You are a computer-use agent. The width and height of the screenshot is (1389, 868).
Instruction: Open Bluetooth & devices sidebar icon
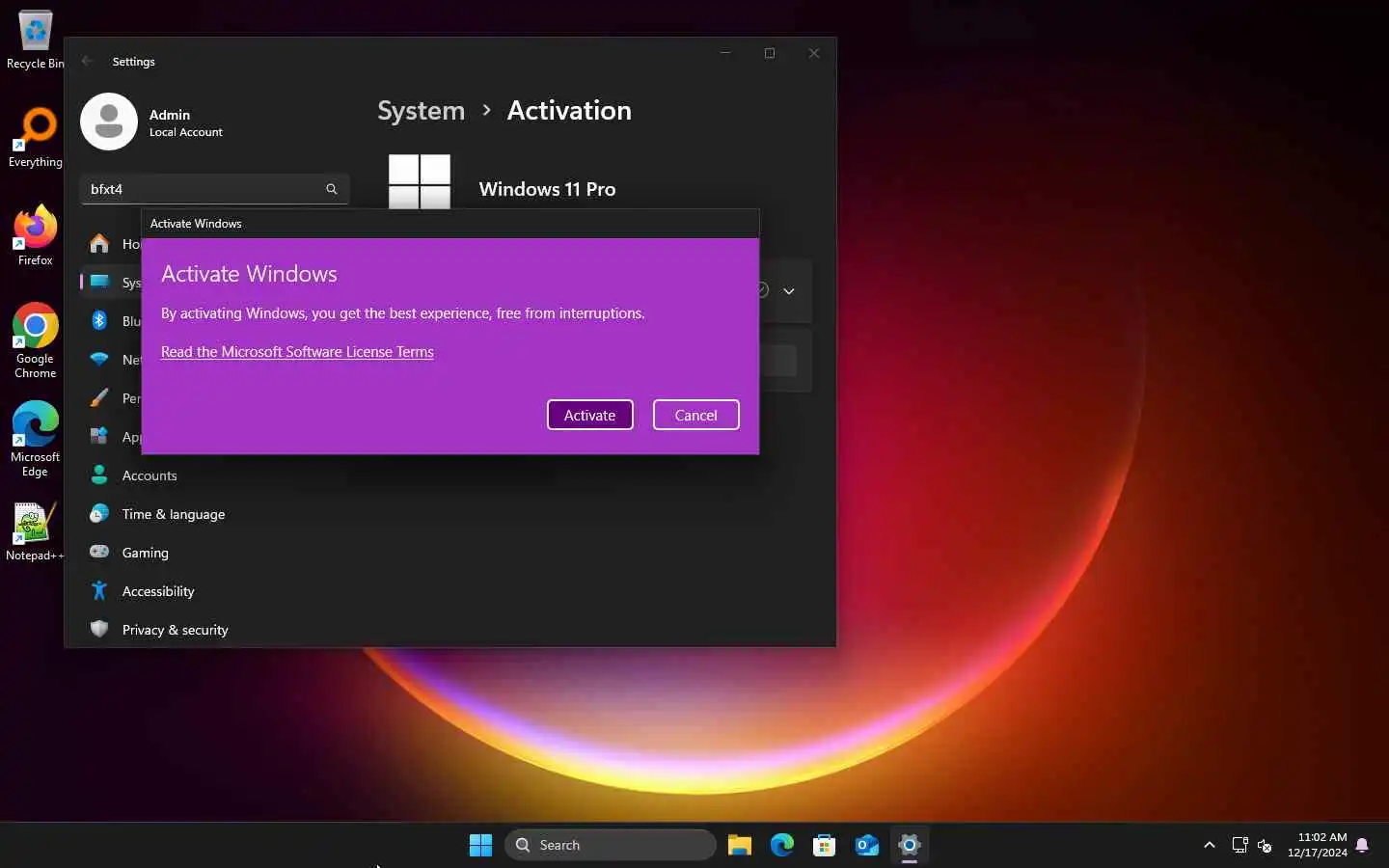point(99,320)
